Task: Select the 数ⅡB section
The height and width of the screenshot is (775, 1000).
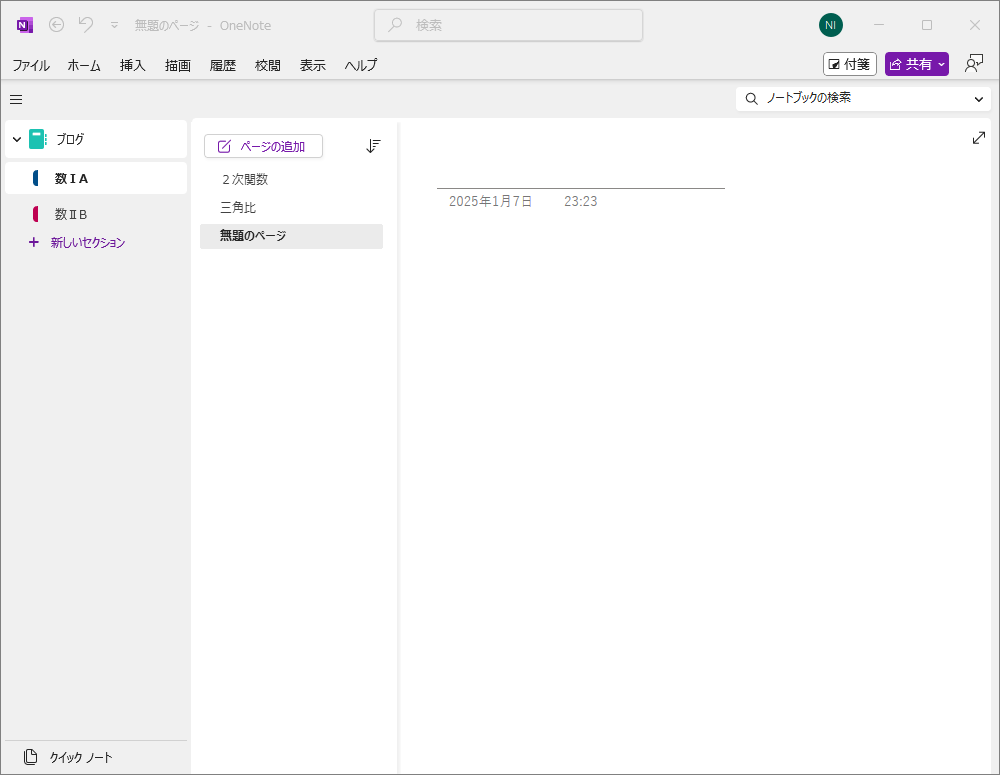Action: coord(71,214)
